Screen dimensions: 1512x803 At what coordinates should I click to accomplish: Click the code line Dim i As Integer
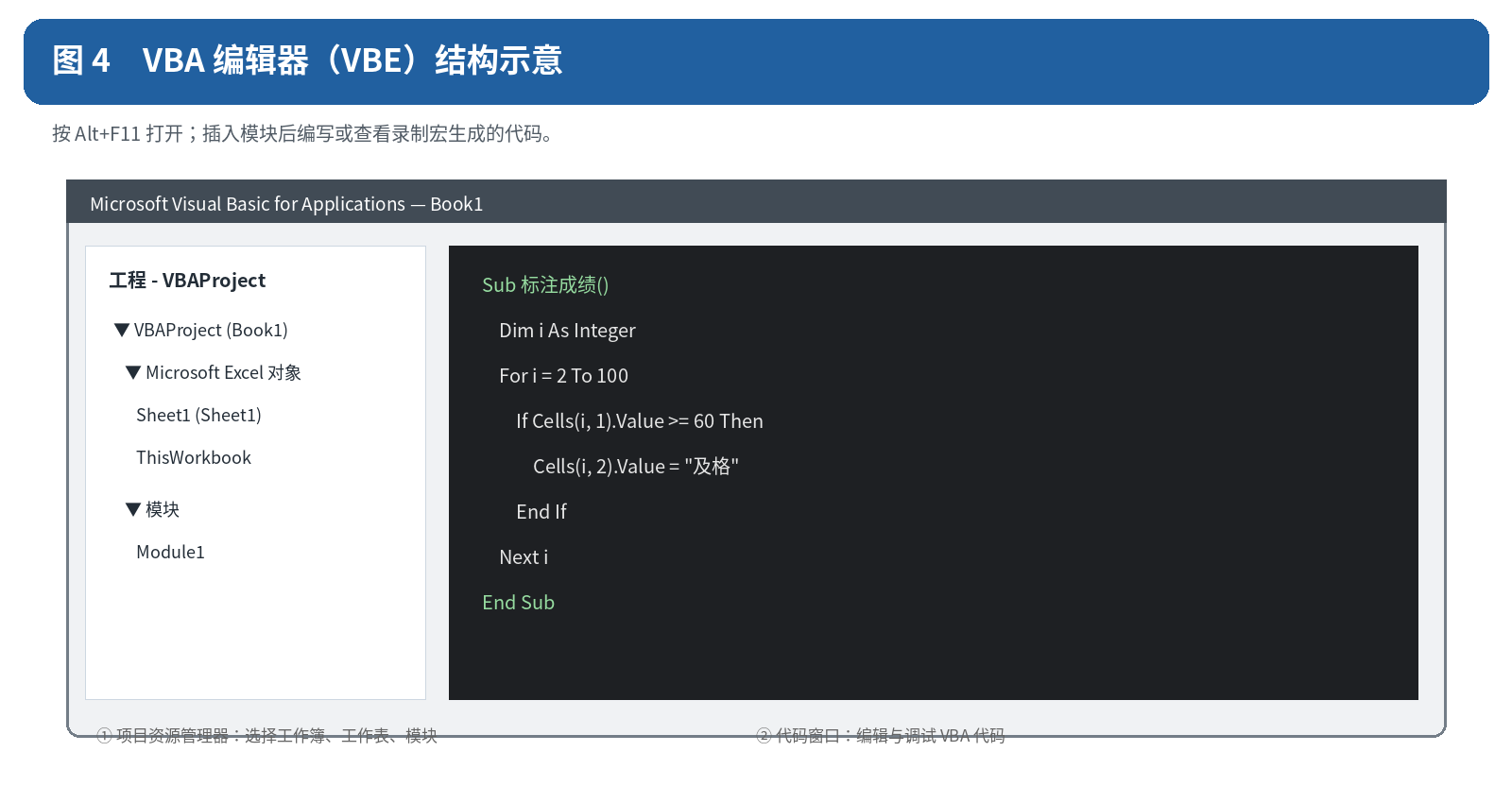point(567,330)
